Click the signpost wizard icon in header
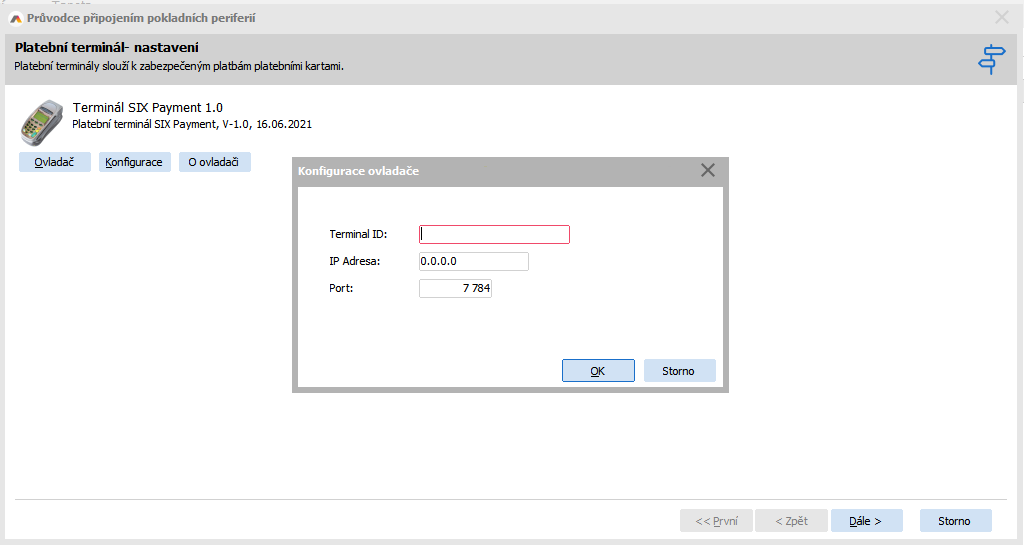 tap(990, 59)
